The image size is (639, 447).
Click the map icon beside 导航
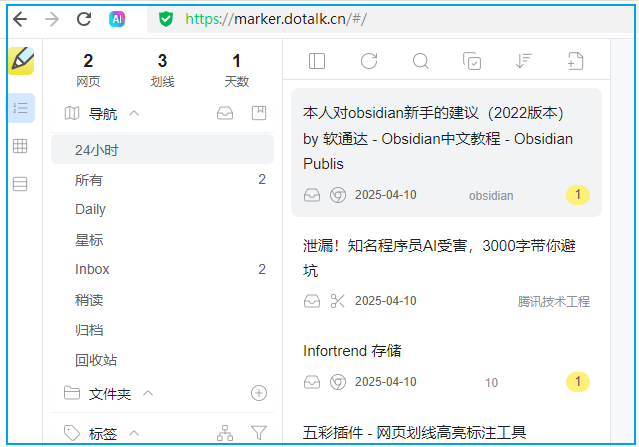pos(72,113)
